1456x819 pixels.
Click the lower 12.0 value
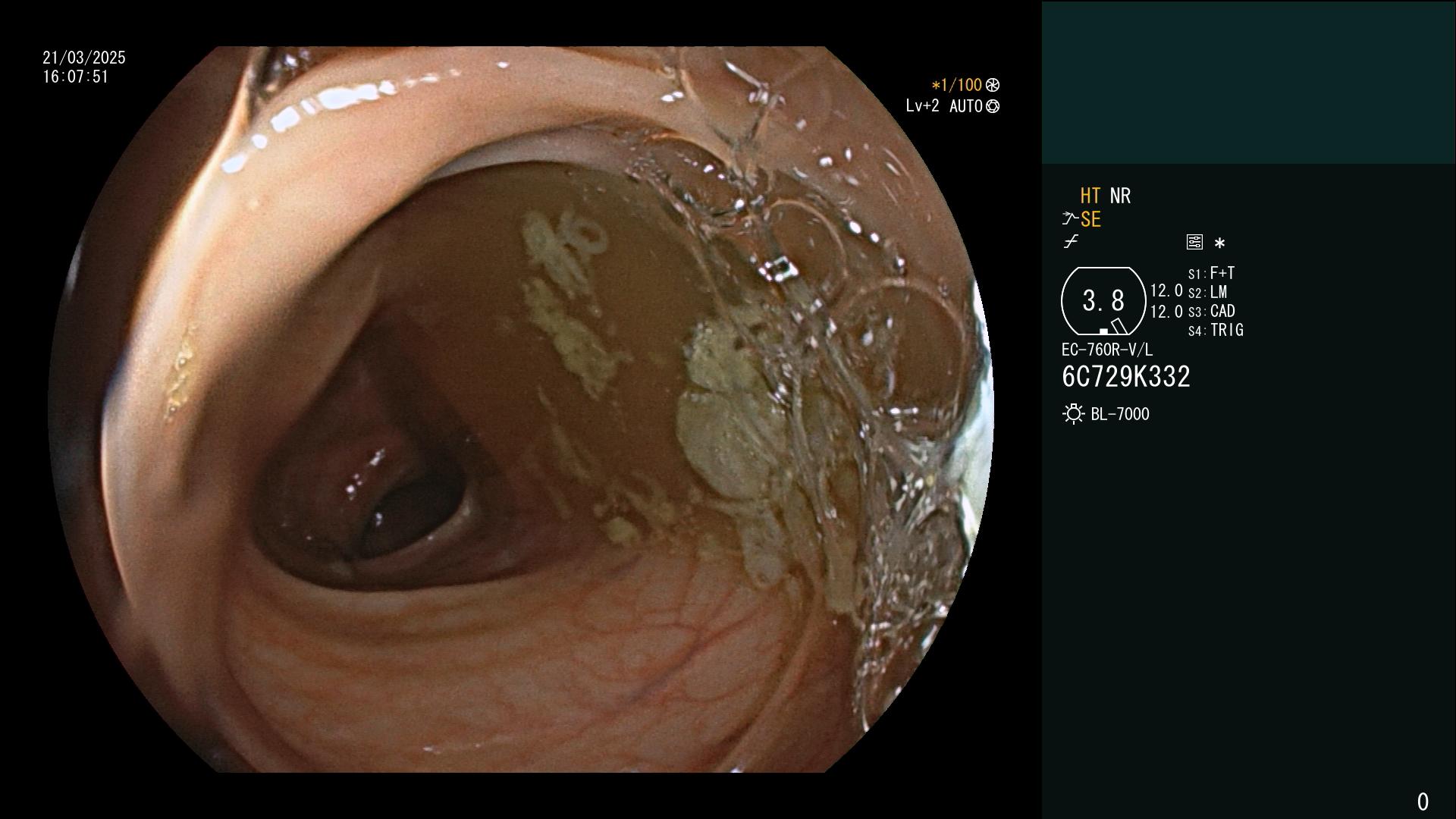tap(1166, 312)
